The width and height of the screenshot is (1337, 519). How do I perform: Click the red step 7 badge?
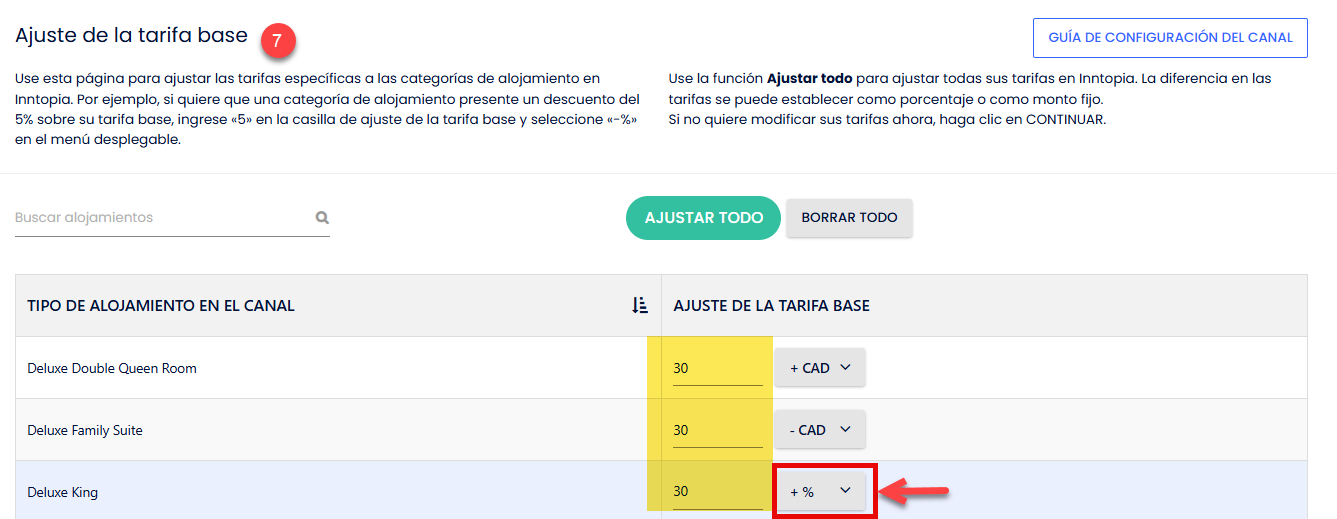(x=279, y=41)
